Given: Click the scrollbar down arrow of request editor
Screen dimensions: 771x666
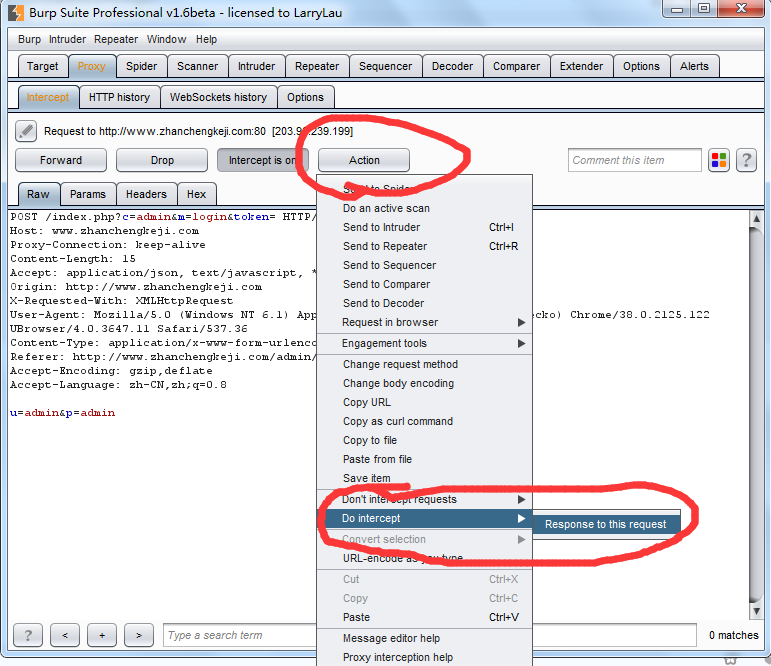Looking at the screenshot, I should (756, 611).
